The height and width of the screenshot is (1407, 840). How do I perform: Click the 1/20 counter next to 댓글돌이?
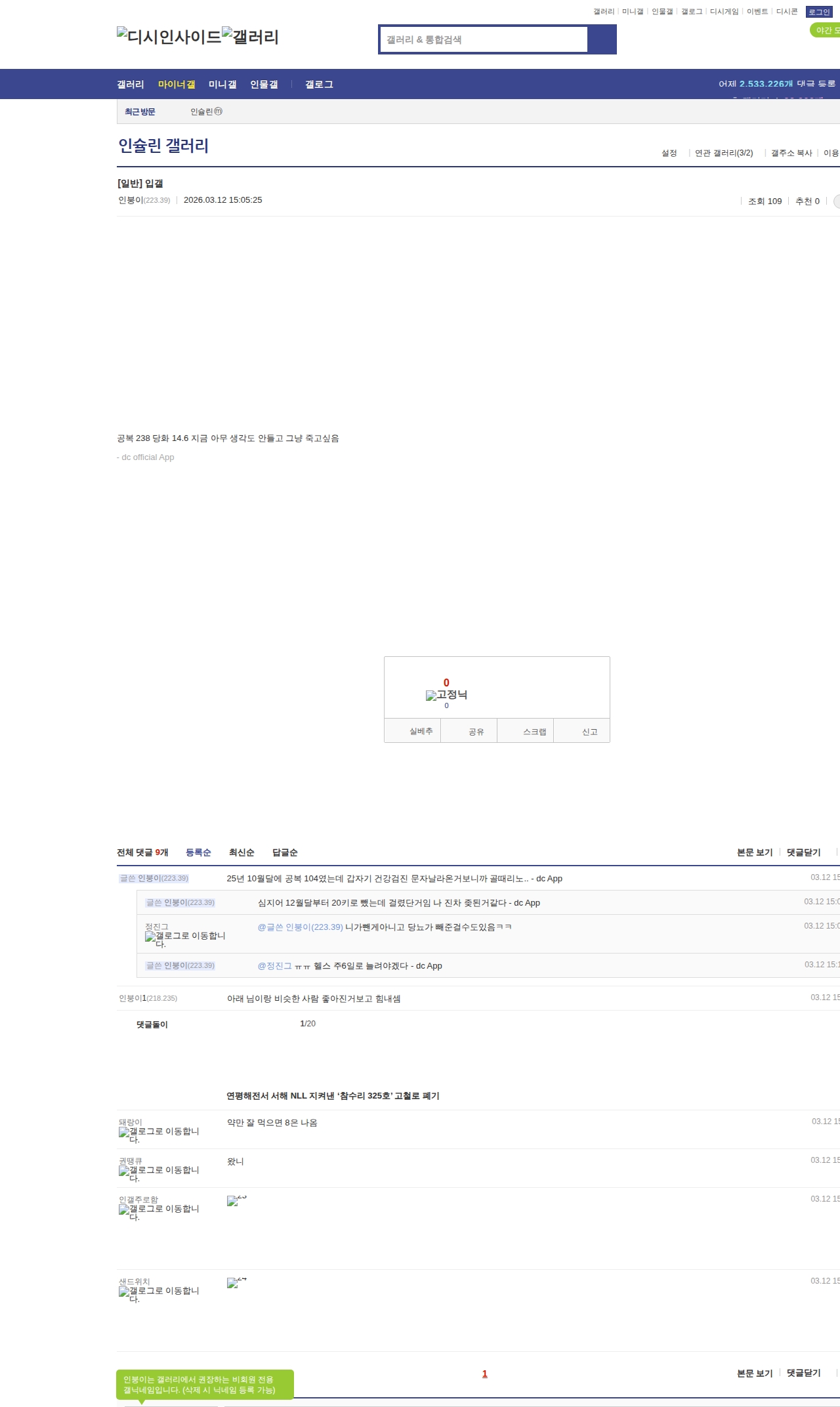[x=308, y=1024]
